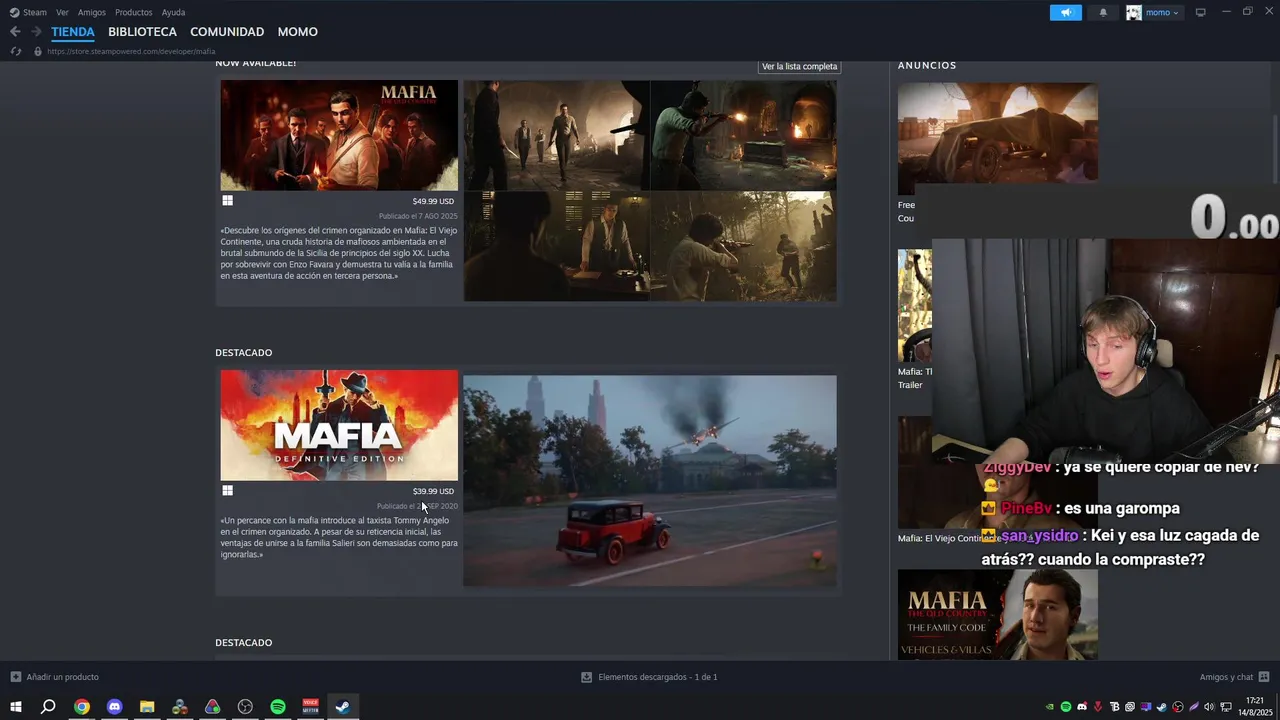Viewport: 1280px width, 720px height.
Task: Open downloads 'Elementos descargados - 1 de 1'
Action: pyautogui.click(x=649, y=677)
